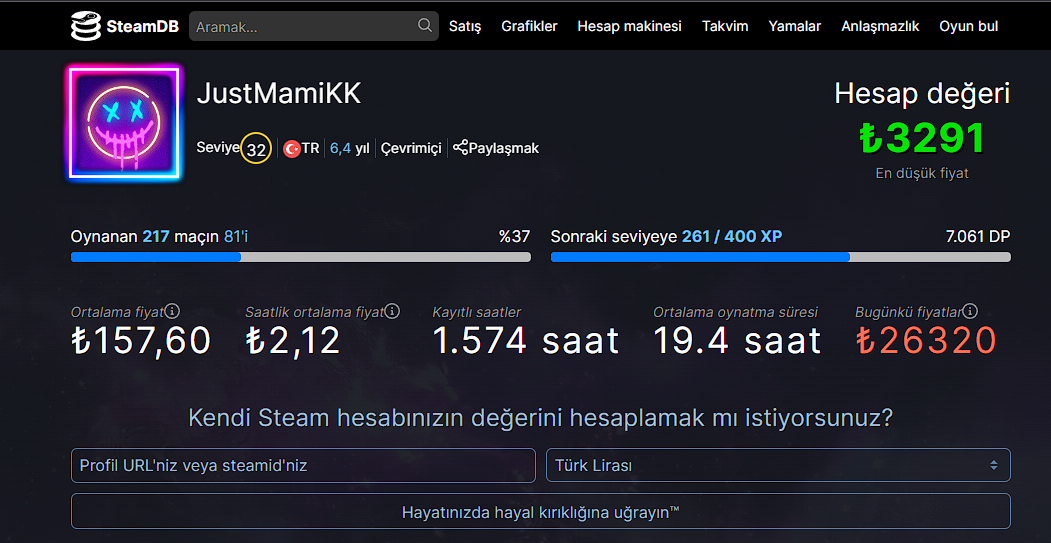Image resolution: width=1051 pixels, height=543 pixels.
Task: Open the Satış menu item
Action: tap(465, 26)
